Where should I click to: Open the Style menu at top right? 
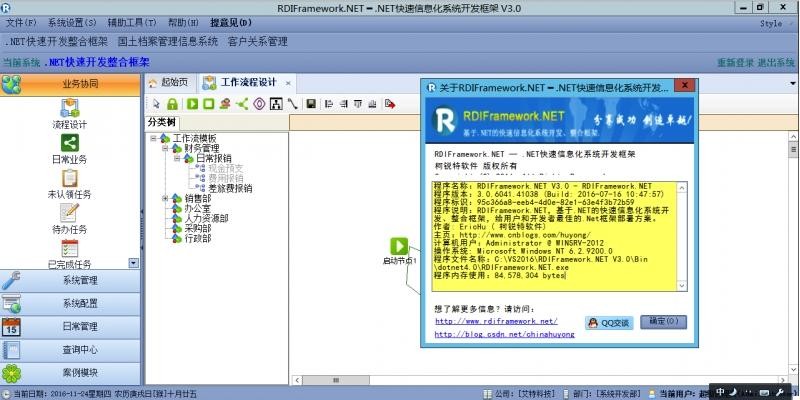[x=770, y=23]
